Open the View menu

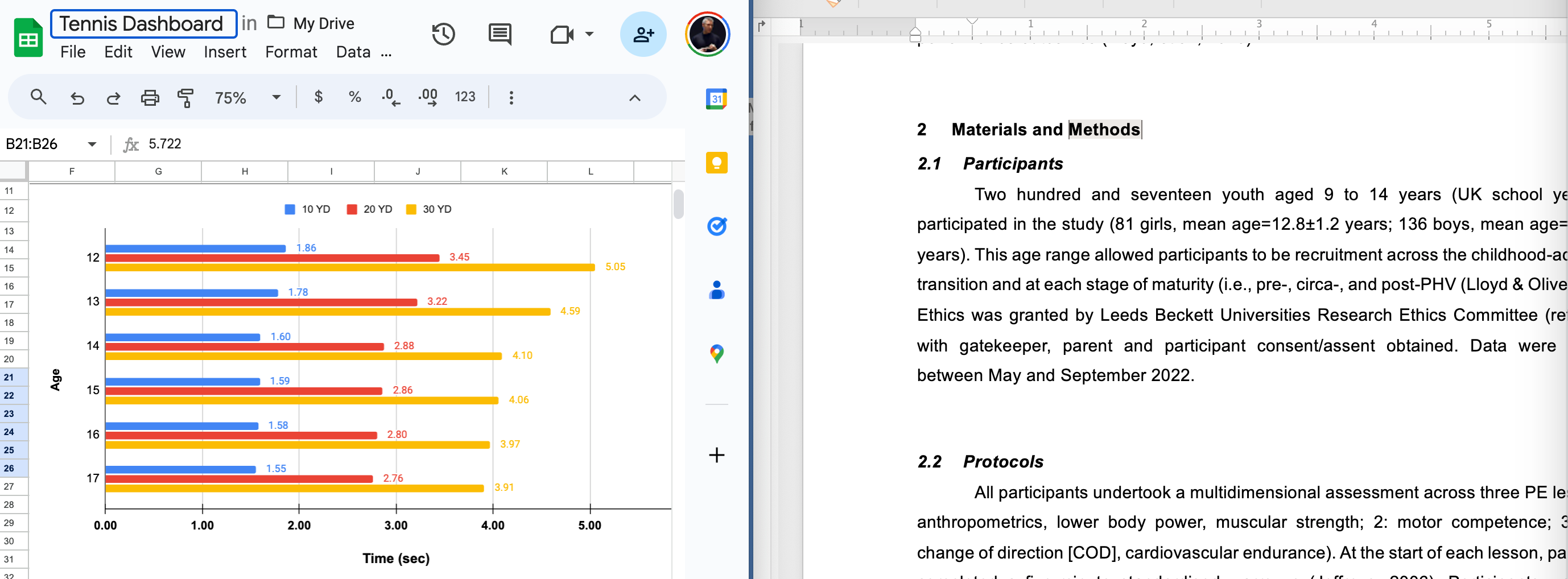tap(168, 52)
